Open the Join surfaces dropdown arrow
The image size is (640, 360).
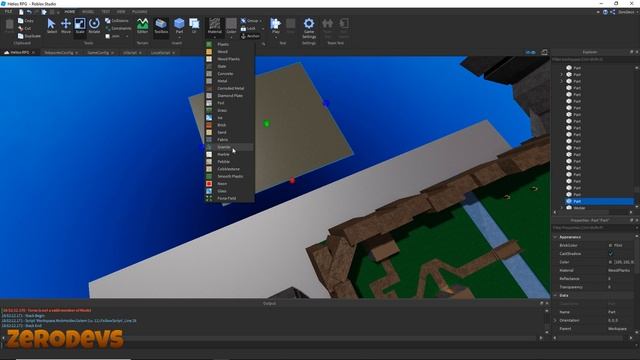(127, 36)
